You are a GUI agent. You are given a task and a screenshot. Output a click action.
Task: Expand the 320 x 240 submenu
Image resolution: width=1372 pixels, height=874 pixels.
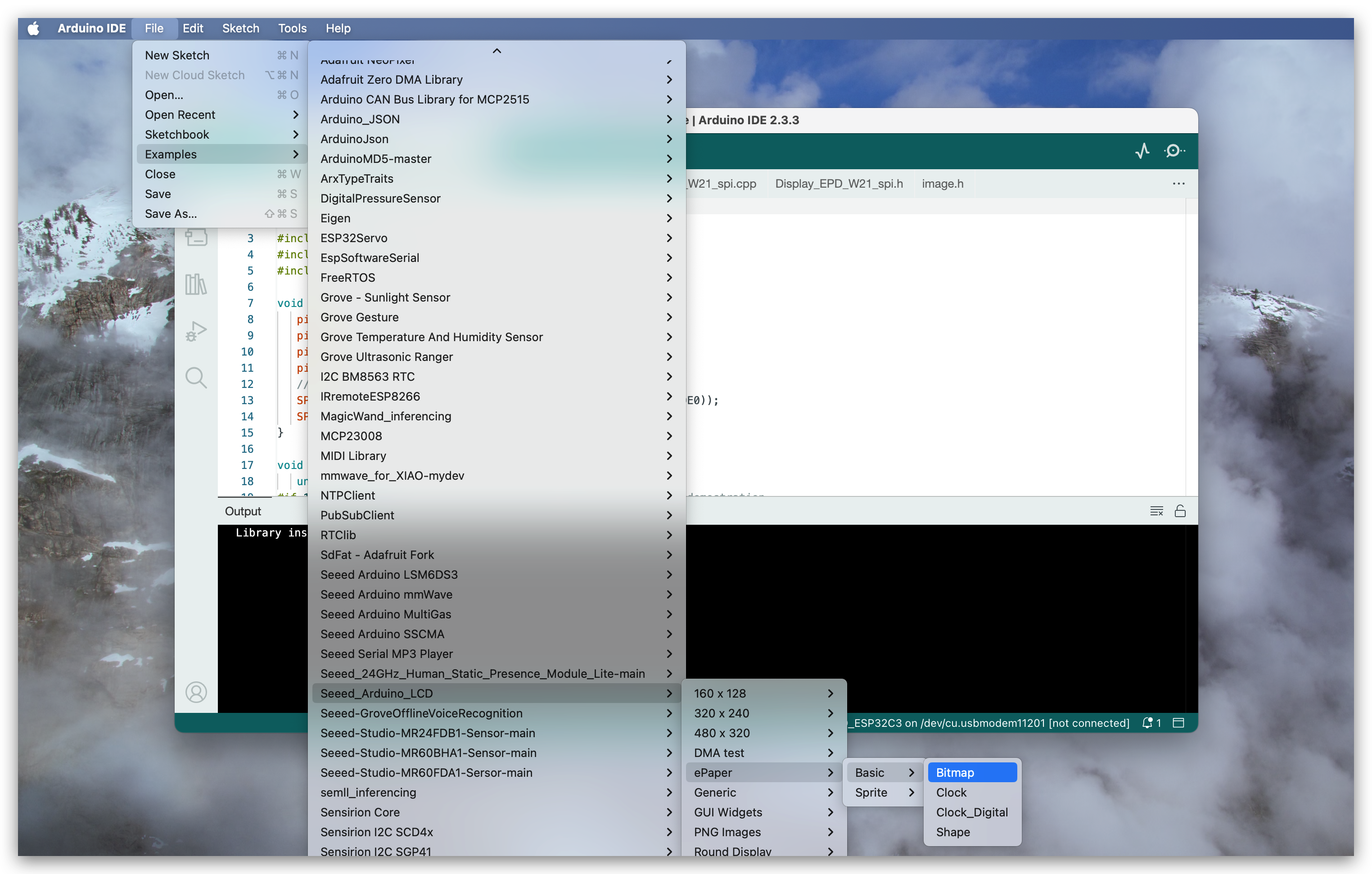[x=763, y=713]
